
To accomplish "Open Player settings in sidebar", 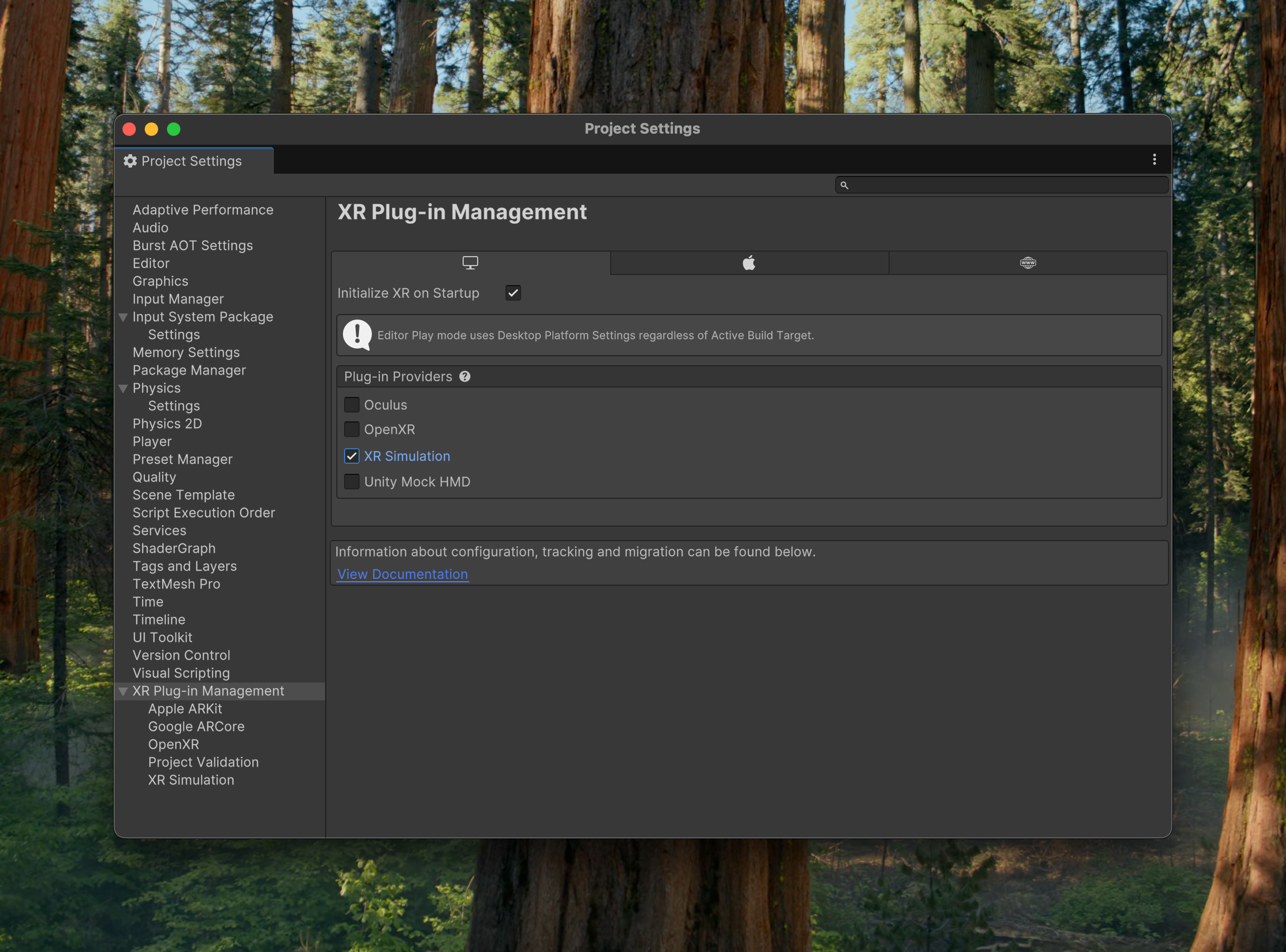I will pos(152,441).
